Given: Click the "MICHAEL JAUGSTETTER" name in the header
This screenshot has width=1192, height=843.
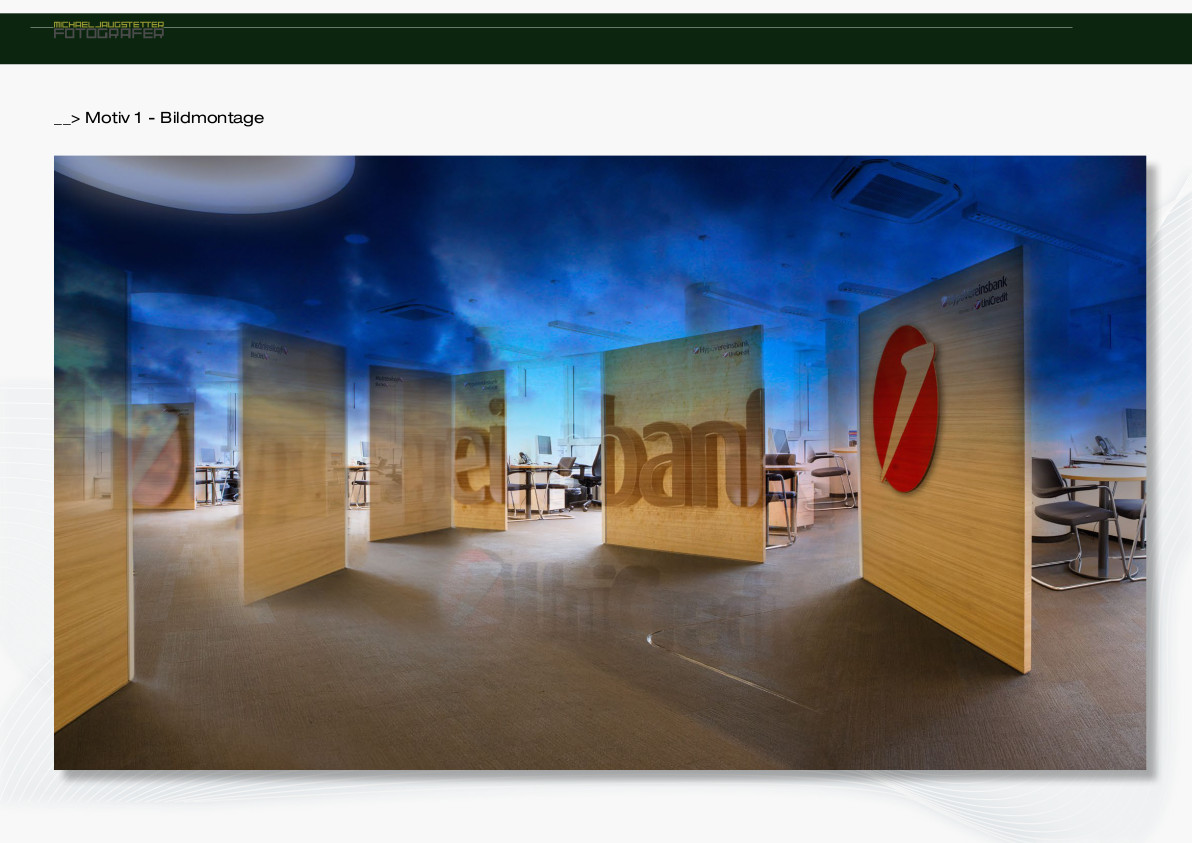Looking at the screenshot, I should coord(109,24).
